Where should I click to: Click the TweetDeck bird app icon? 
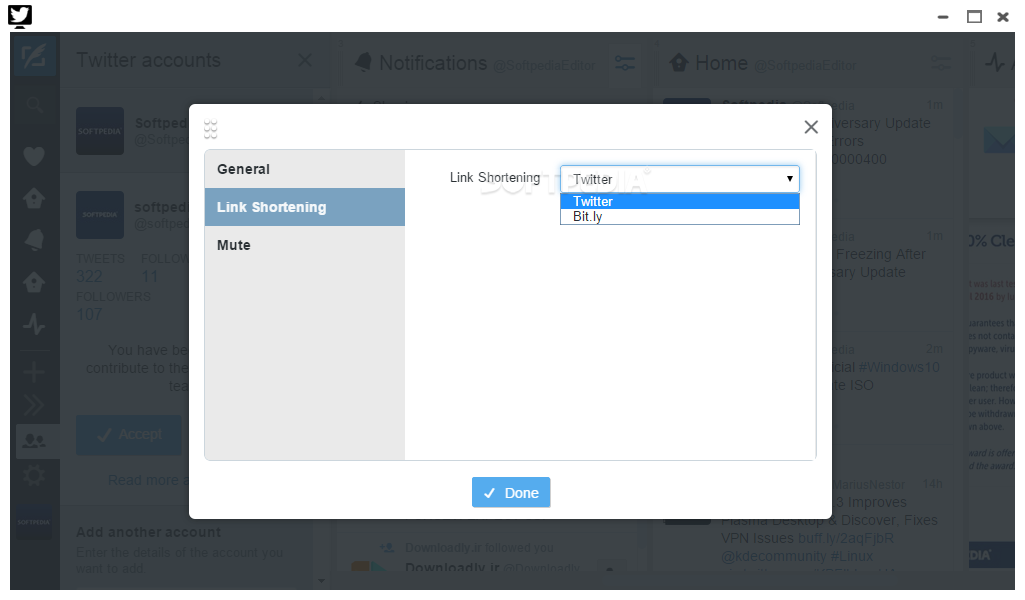(20, 16)
